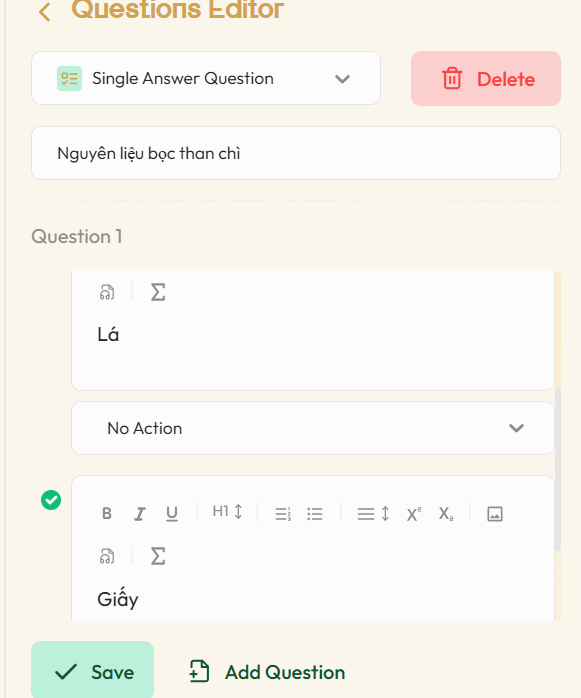The image size is (581, 698).
Task: Open the H1 heading size selector
Action: (x=227, y=511)
